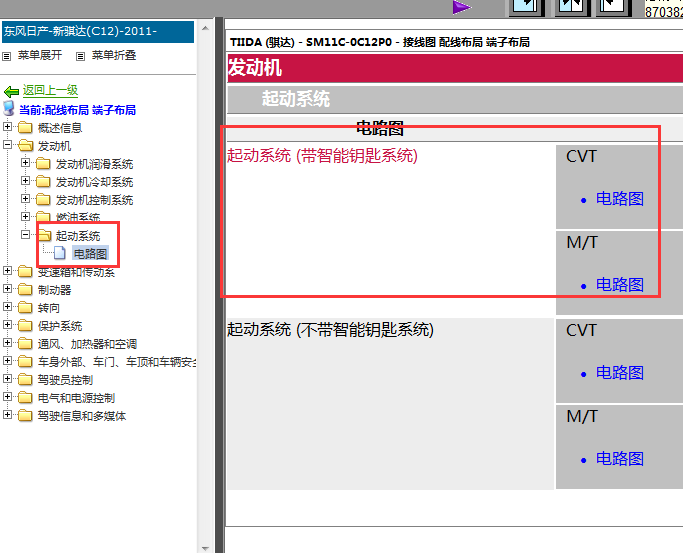Screen dimensions: 683x553
Task: Click the third pane layout icon in toolbar
Action: tap(614, 6)
